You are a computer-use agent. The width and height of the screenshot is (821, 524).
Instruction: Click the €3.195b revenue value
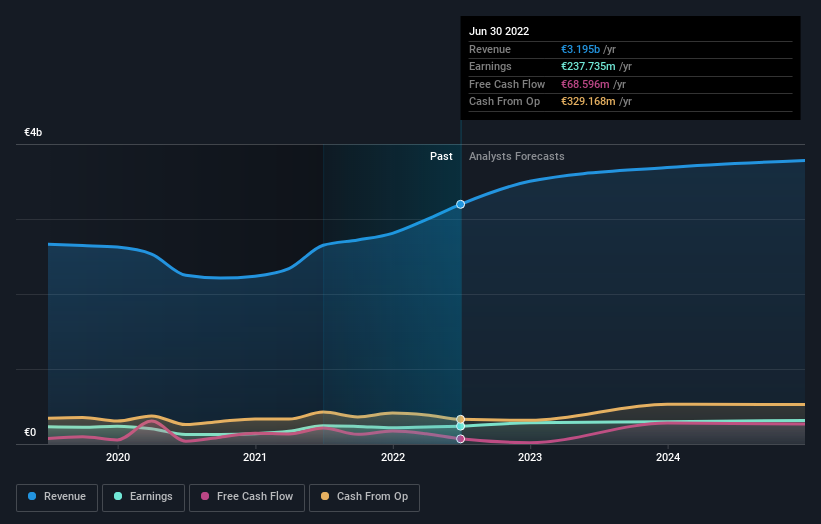580,49
